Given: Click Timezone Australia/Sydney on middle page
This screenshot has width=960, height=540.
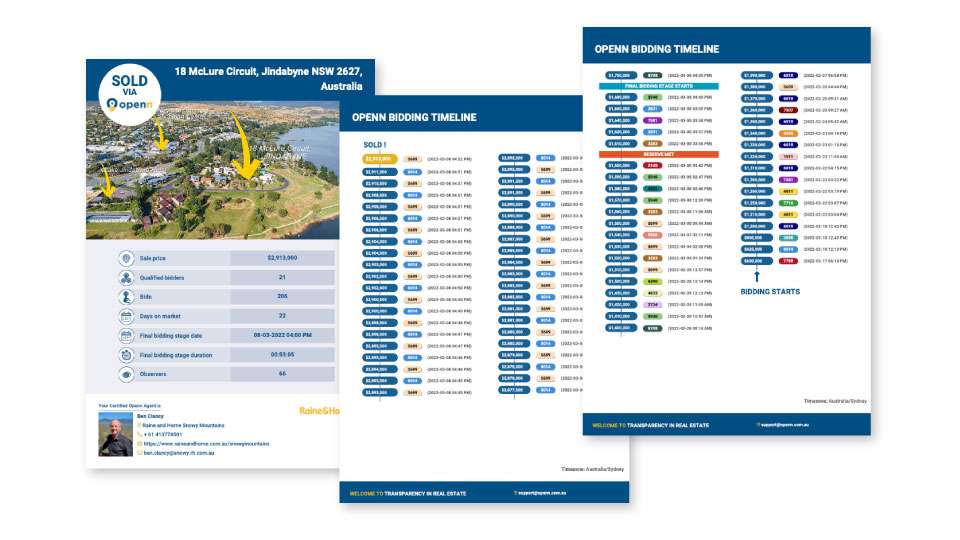Looking at the screenshot, I should point(593,469).
